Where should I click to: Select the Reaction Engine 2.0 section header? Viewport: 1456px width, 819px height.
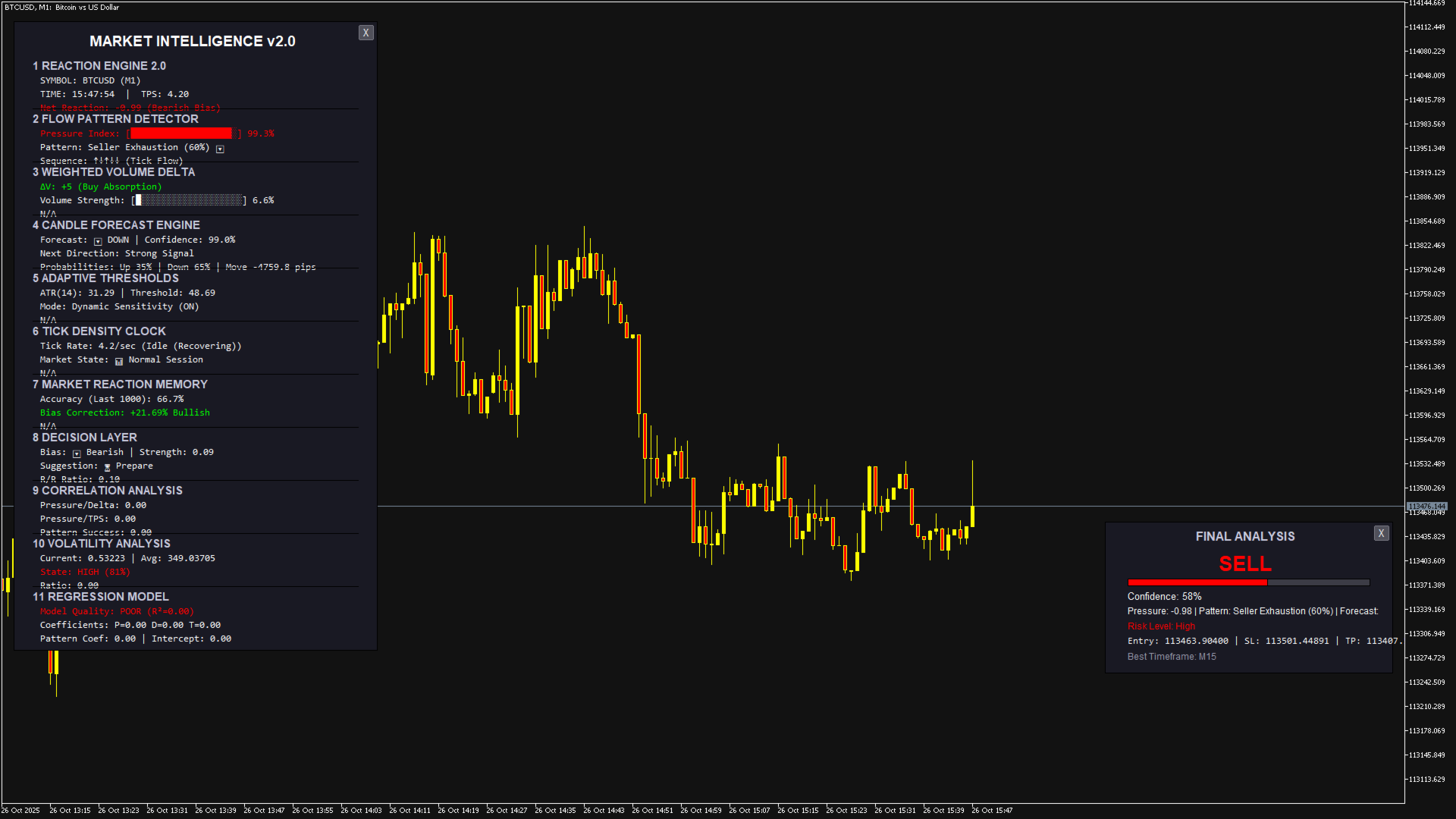pos(99,66)
